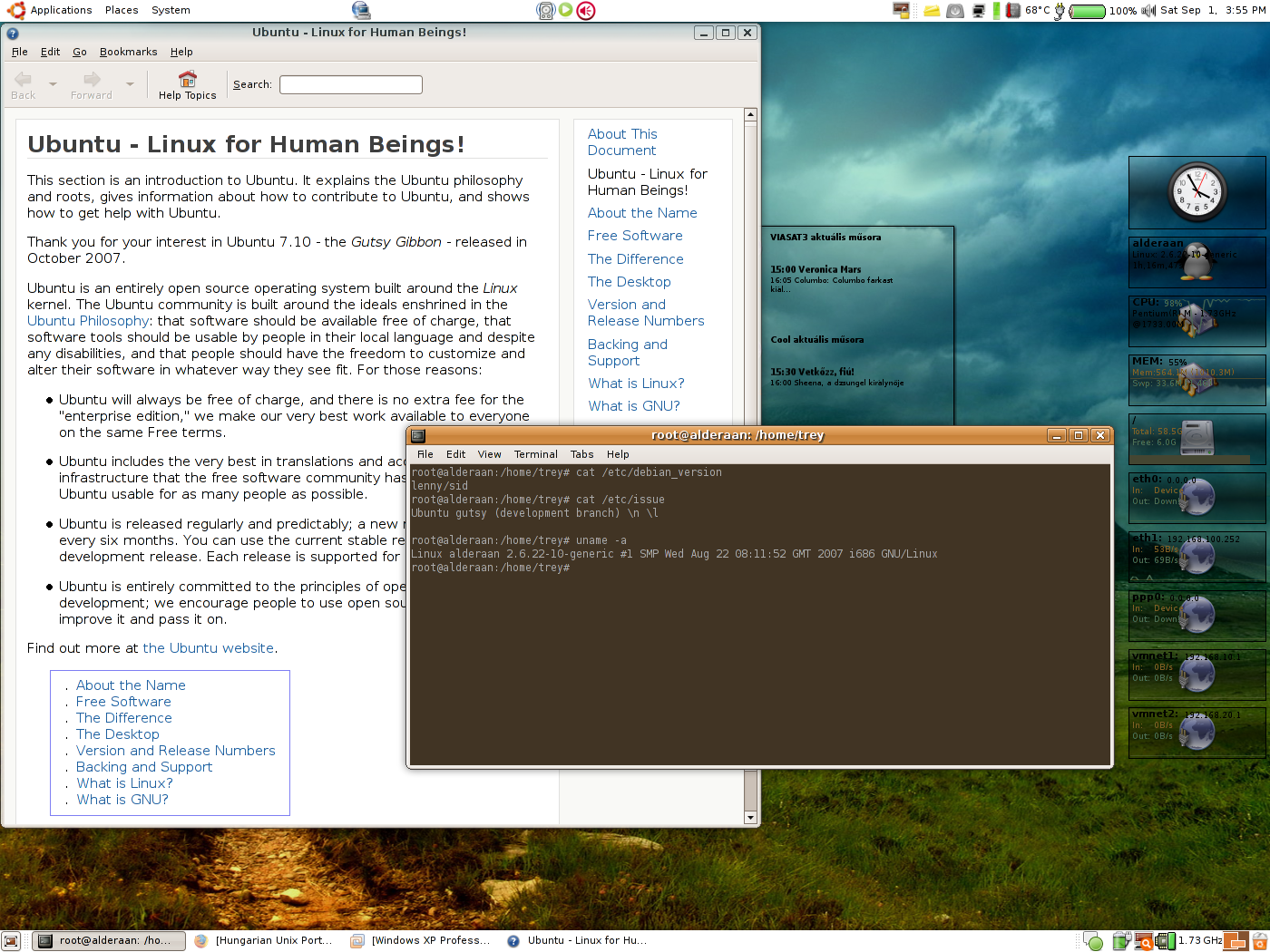Image resolution: width=1270 pixels, height=952 pixels.
Task: Follow 'the Ubuntu website' link
Action: (209, 648)
